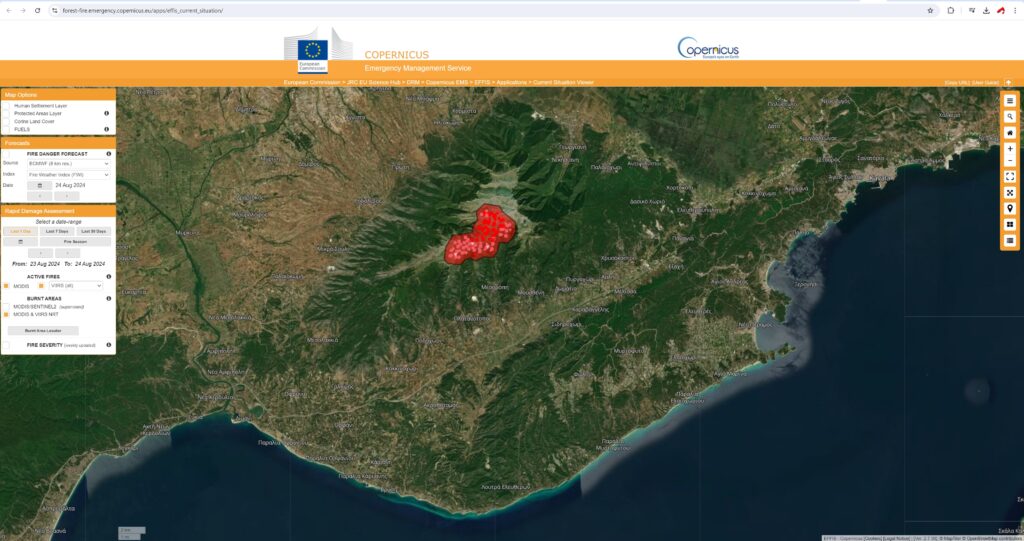
Task: Enable Protected Areas Layer checkbox
Action: (6, 113)
